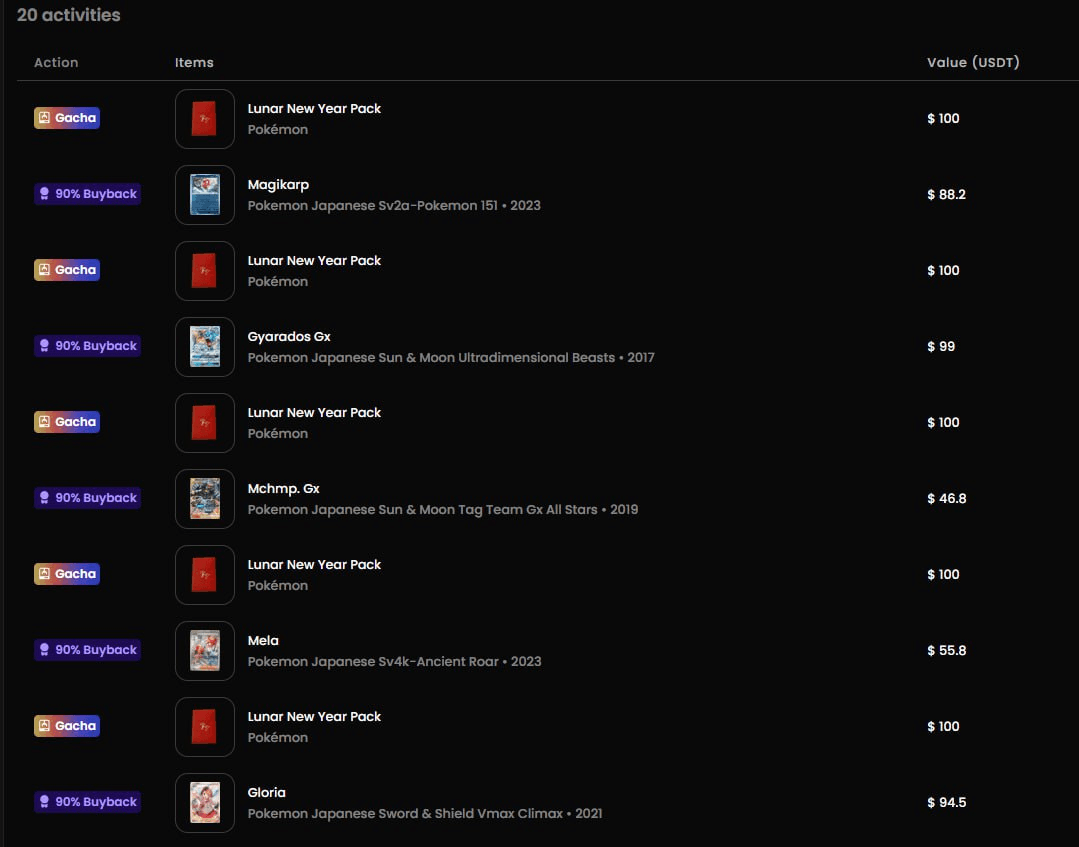
Task: Click the 90% Buyback badge beside Mchmp. Gx
Action: pos(87,498)
